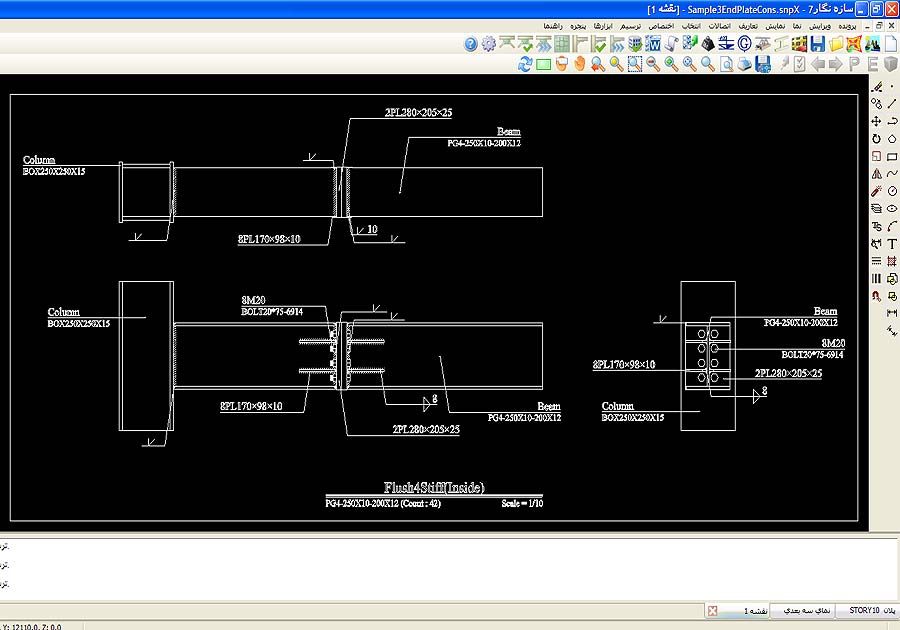Select the hand pan tool

click(579, 64)
